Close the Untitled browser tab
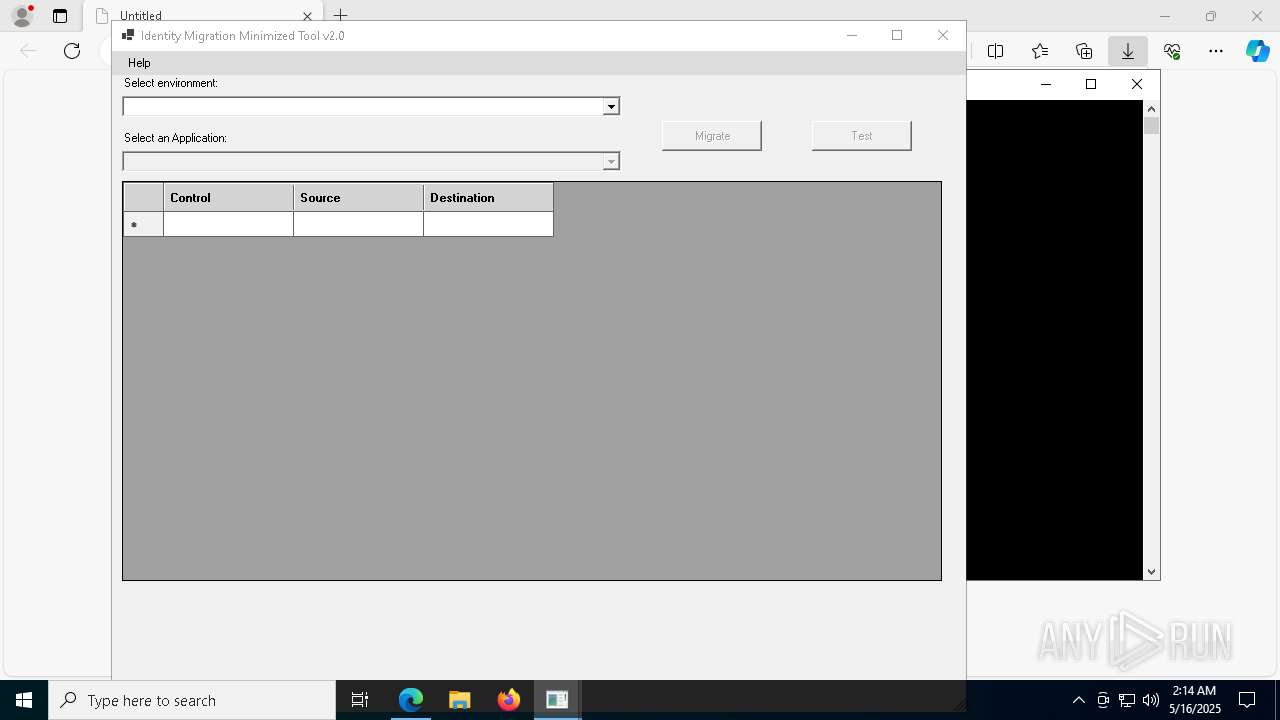 308,16
